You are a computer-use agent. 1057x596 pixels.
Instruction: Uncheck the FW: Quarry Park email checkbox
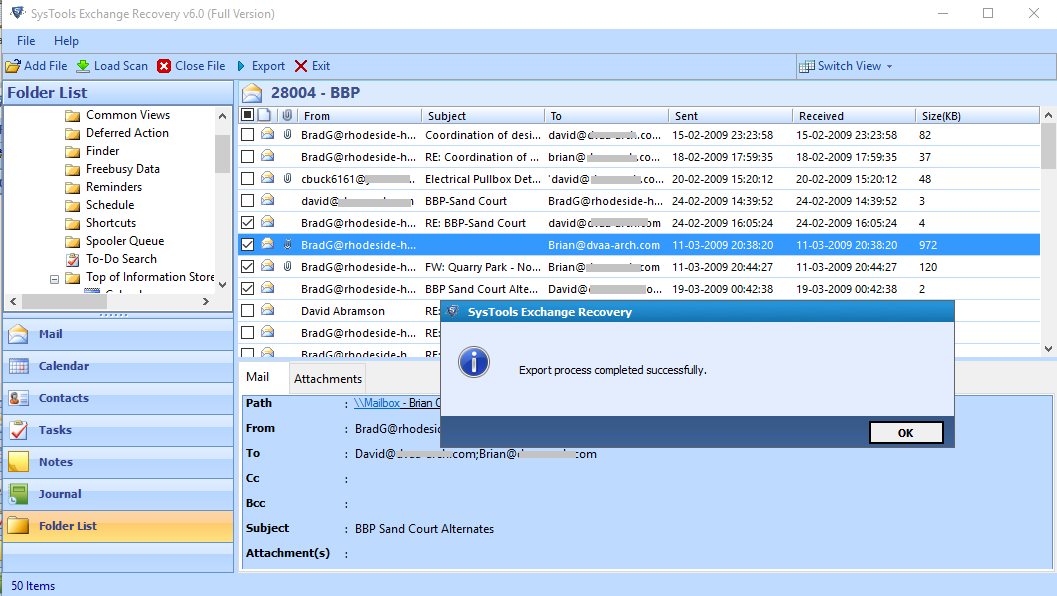(x=247, y=267)
